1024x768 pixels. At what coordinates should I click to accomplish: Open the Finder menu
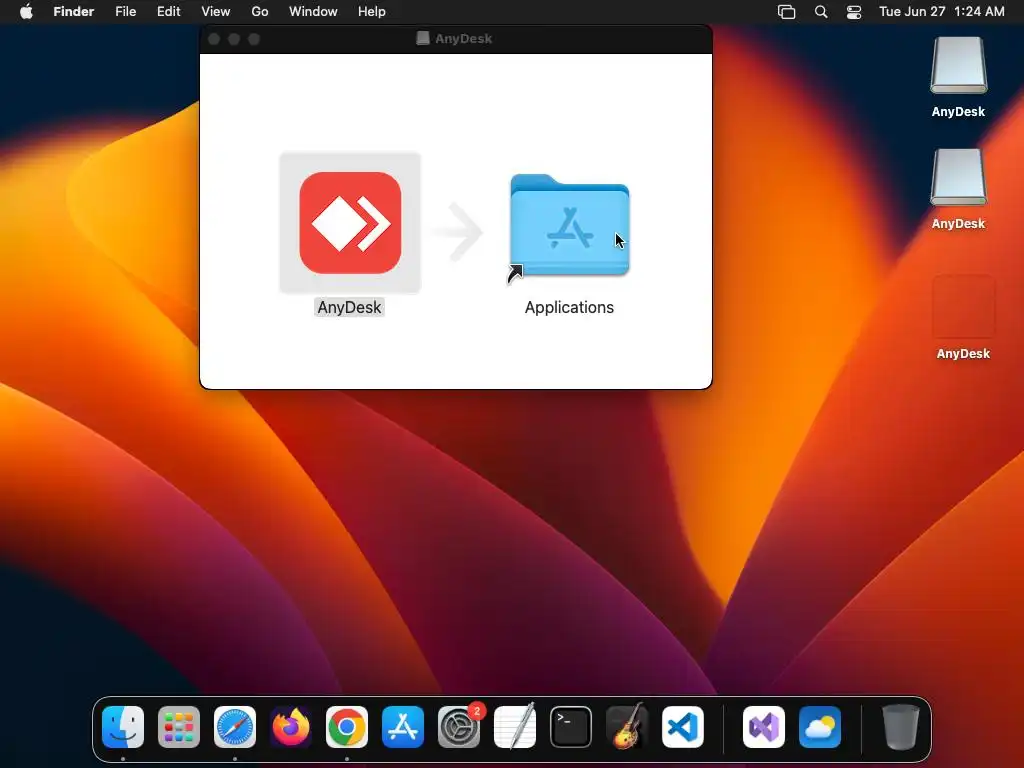74,12
